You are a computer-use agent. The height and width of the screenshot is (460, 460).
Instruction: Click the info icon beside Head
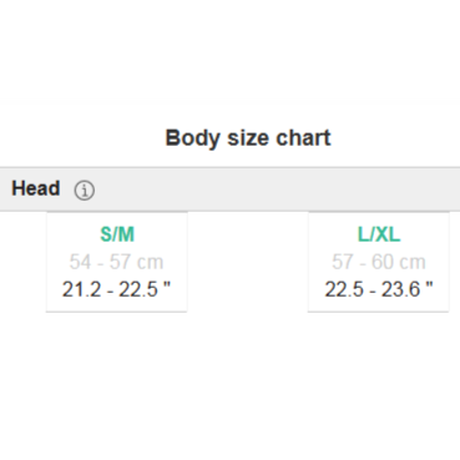[x=84, y=190]
